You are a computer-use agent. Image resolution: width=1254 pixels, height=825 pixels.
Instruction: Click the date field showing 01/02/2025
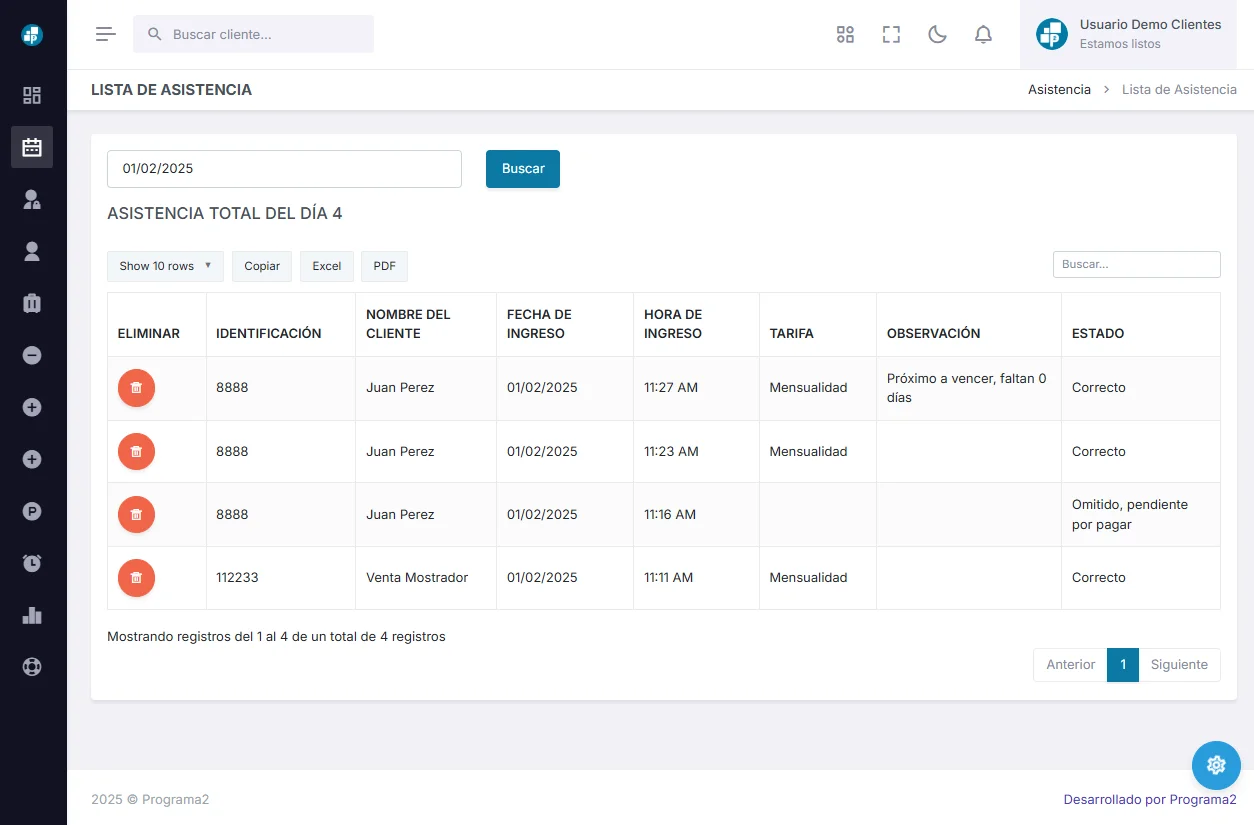coord(284,169)
